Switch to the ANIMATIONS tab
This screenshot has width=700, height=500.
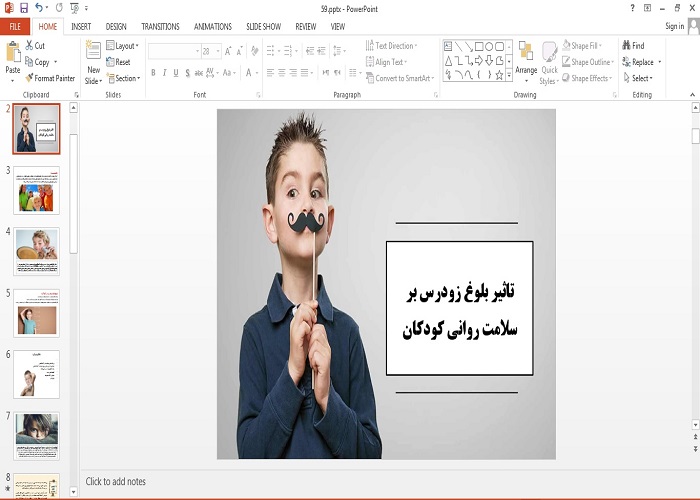212,27
